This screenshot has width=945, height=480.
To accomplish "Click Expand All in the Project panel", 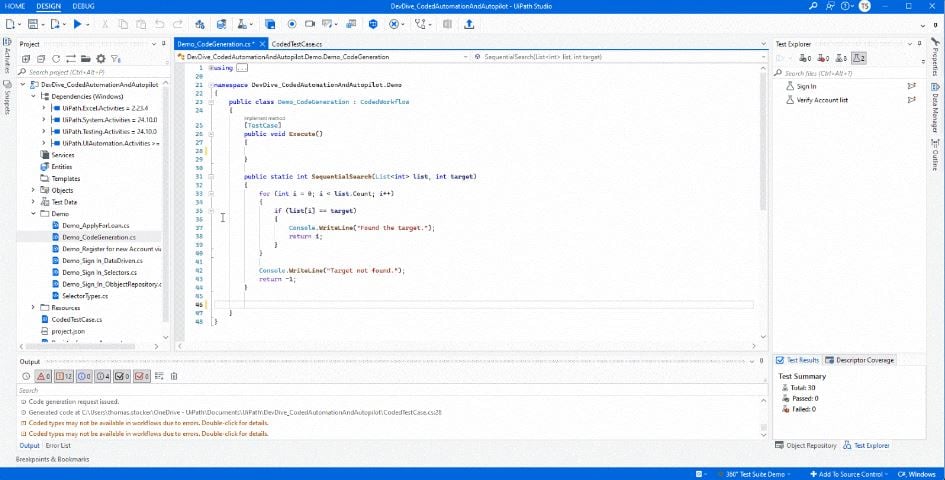I will tap(26, 58).
